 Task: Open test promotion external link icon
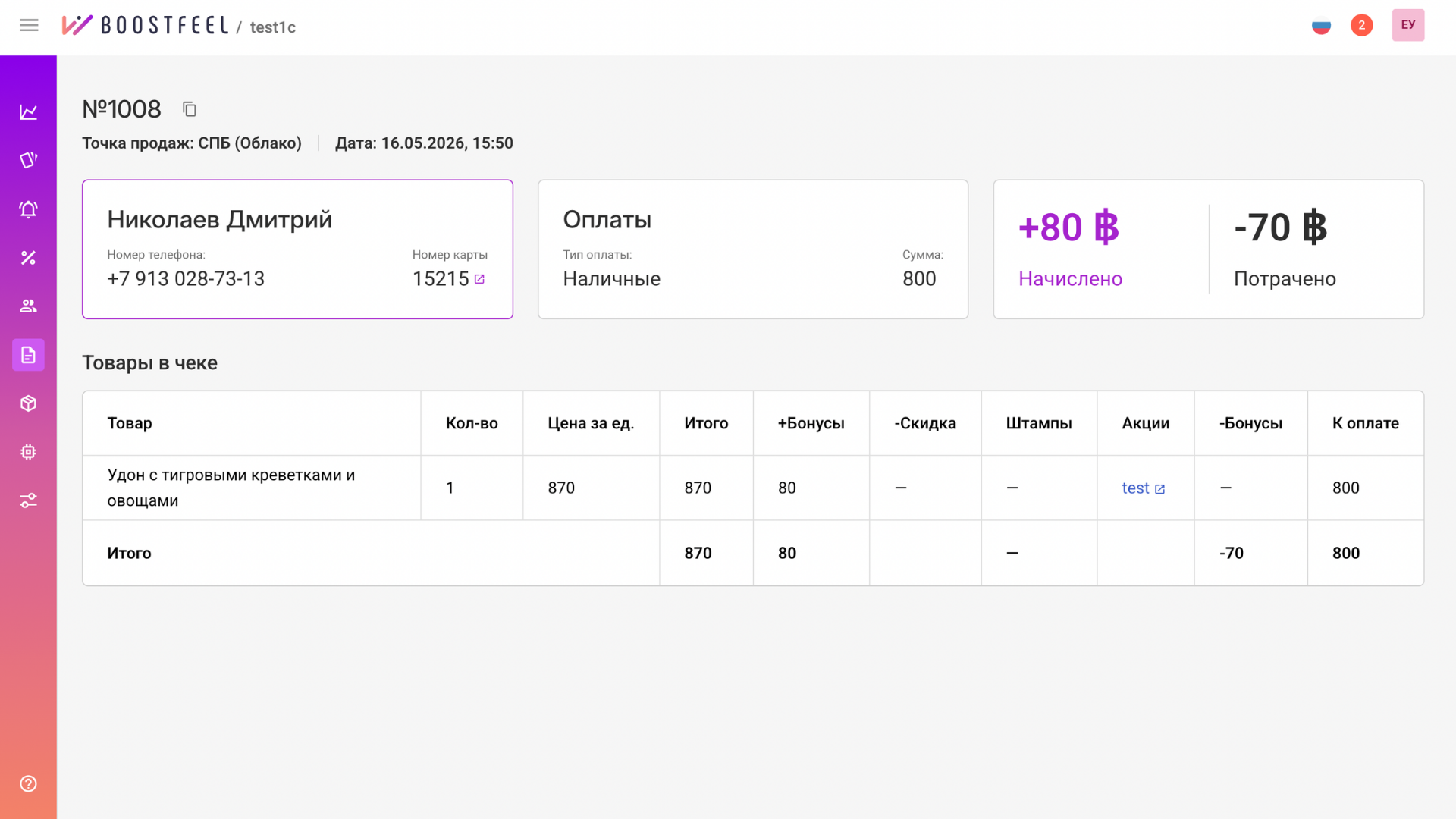[x=1159, y=489]
